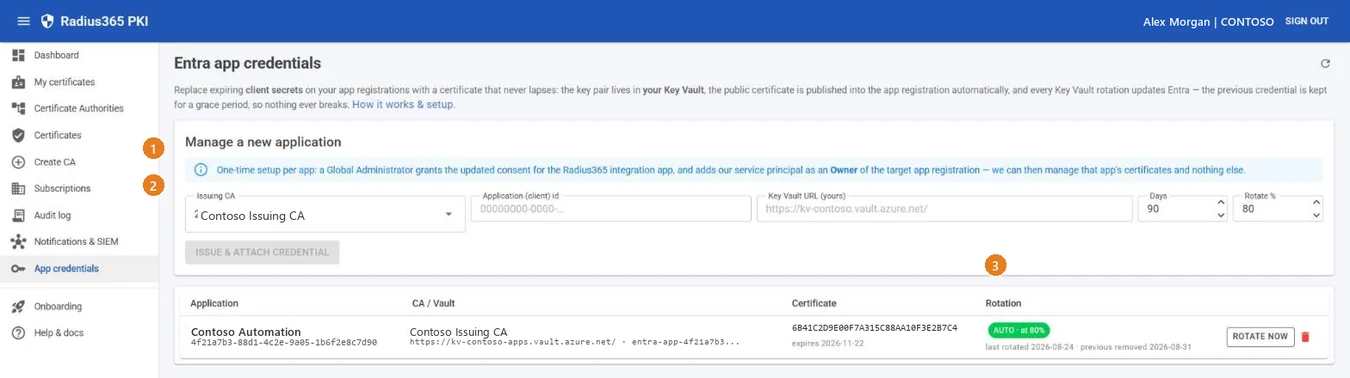The width and height of the screenshot is (1350, 378).
Task: Open Dashboard from the sidebar
Action: click(79, 55)
